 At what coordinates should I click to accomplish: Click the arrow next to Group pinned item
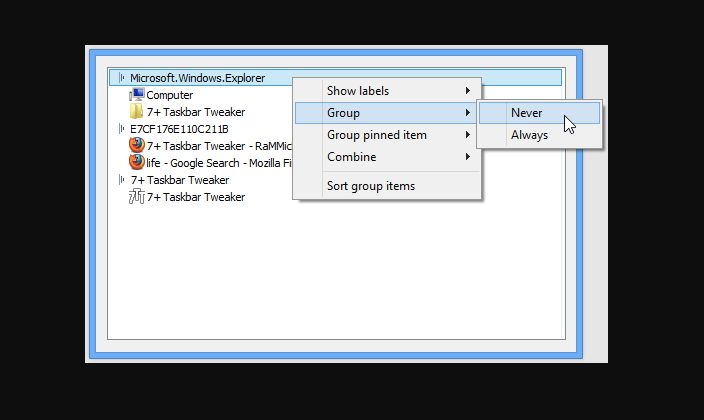468,135
